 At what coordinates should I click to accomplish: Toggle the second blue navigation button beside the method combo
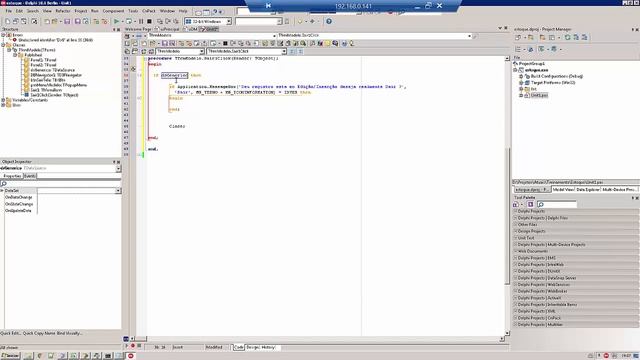[300, 51]
